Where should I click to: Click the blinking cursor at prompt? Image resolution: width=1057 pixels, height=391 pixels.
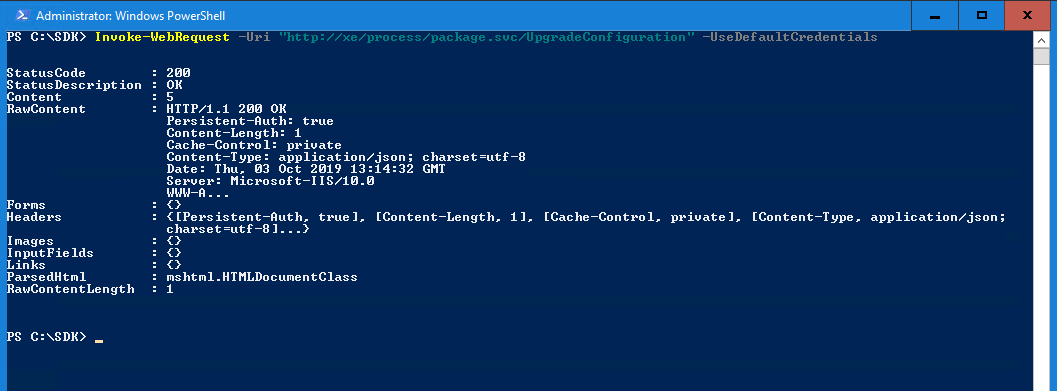point(99,341)
